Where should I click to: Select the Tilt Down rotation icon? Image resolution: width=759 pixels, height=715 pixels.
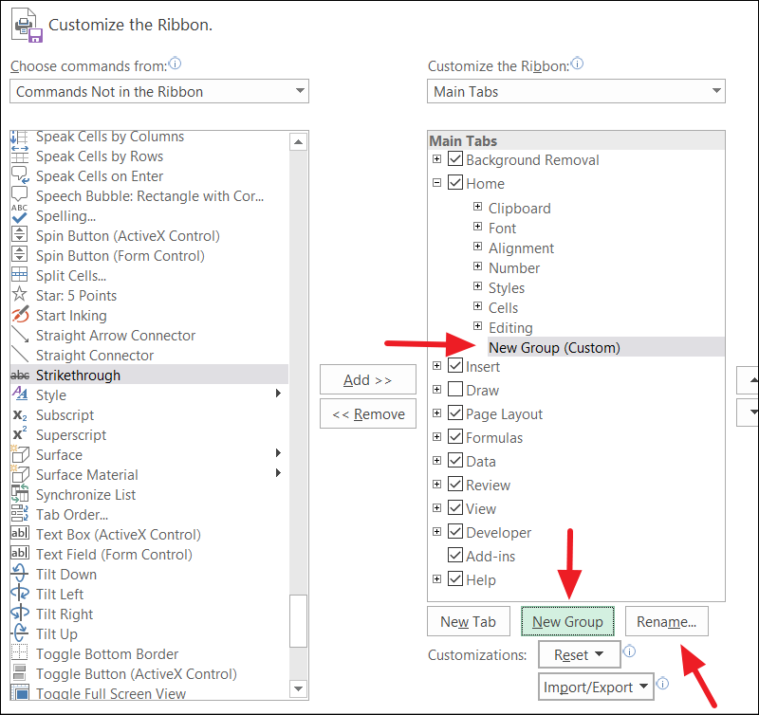click(20, 573)
